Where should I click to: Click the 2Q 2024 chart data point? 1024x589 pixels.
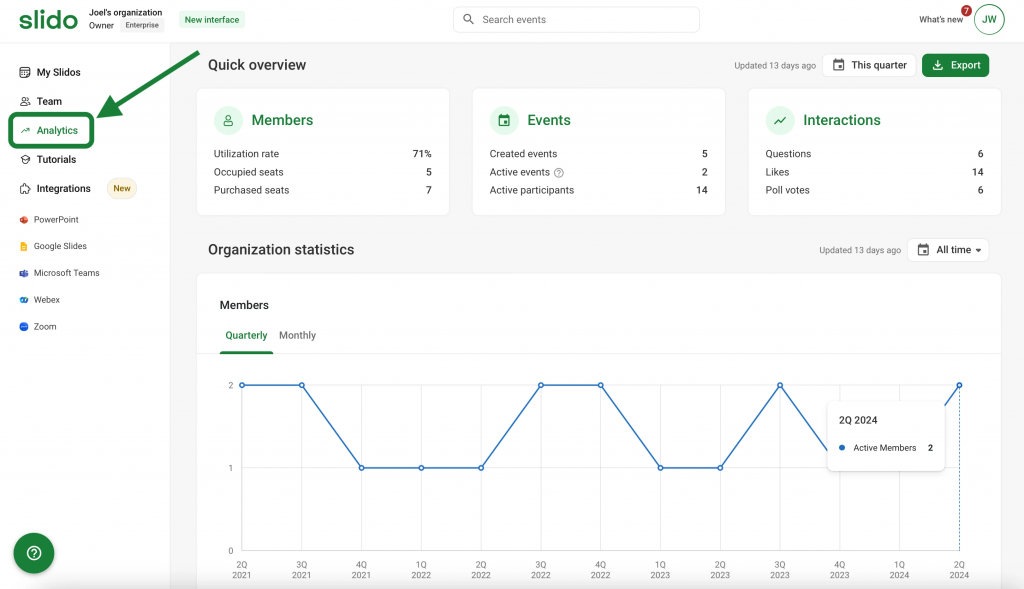(x=959, y=385)
